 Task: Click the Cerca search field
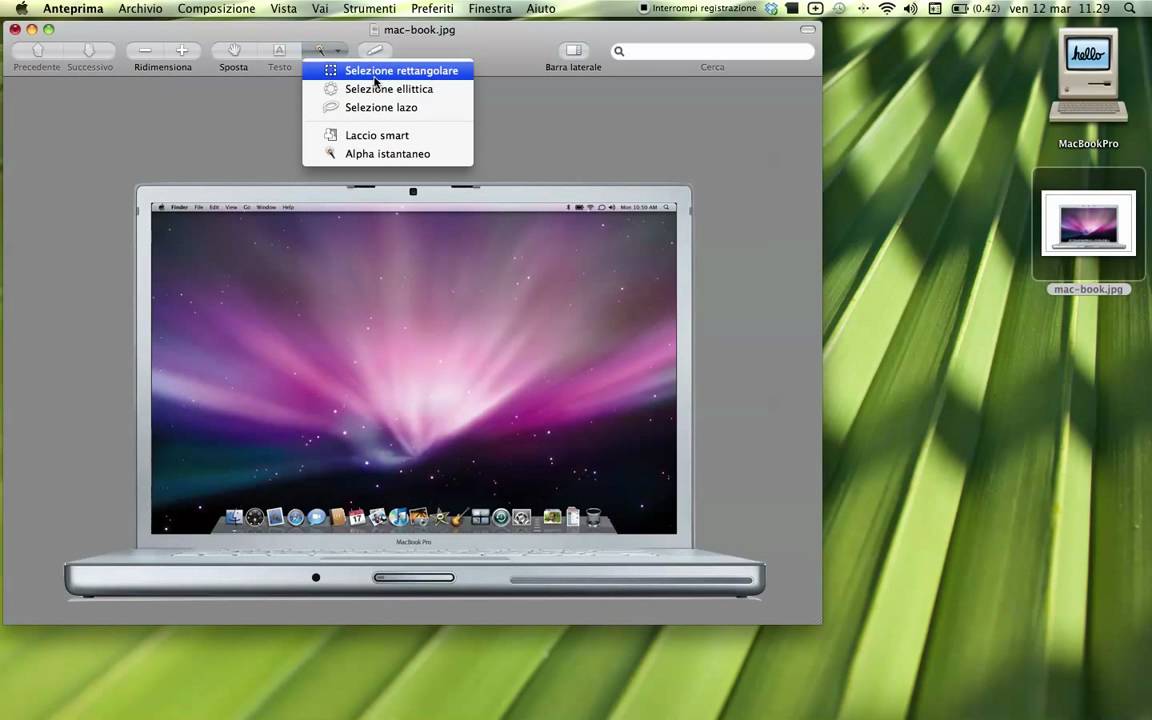pos(713,51)
